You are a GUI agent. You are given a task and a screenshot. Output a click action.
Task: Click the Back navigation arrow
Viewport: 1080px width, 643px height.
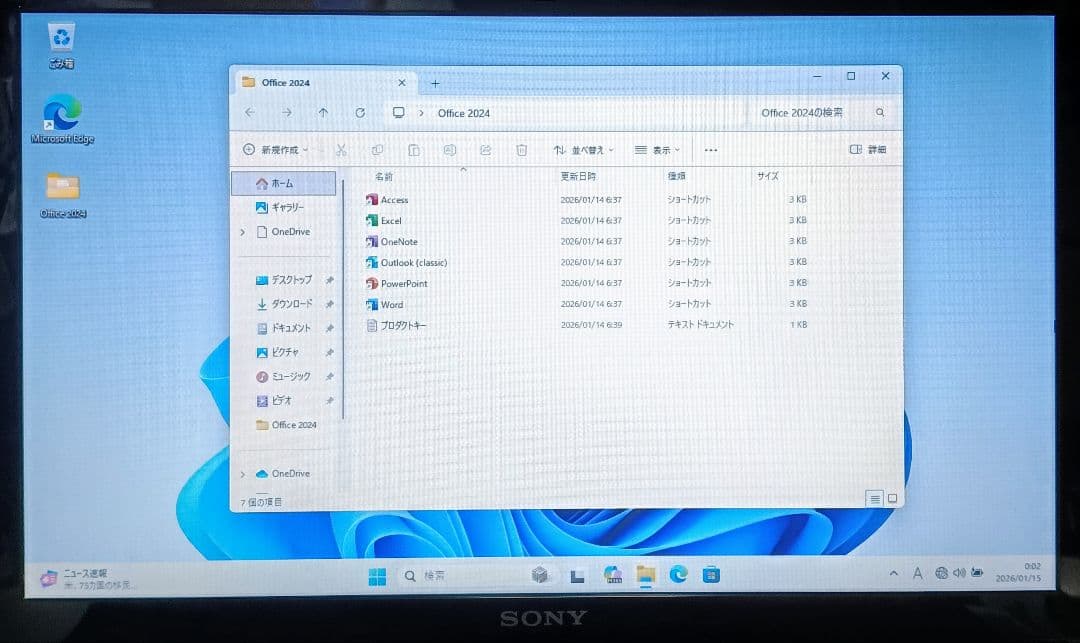[x=249, y=113]
